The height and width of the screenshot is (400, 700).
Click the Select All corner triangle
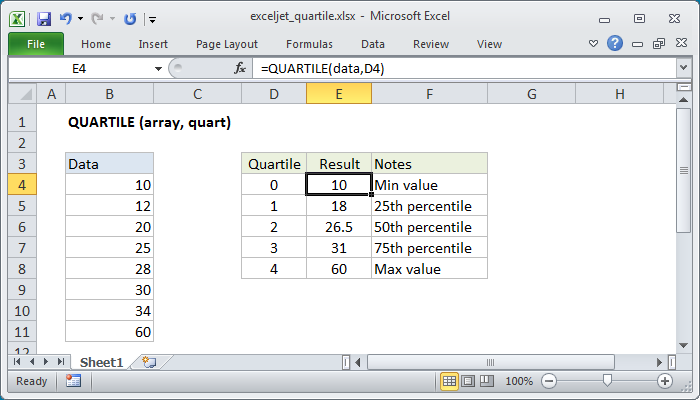point(22,94)
